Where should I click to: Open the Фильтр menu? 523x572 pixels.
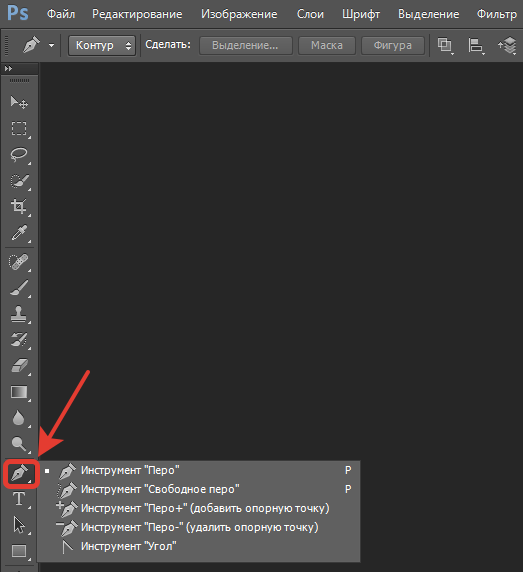(x=497, y=14)
